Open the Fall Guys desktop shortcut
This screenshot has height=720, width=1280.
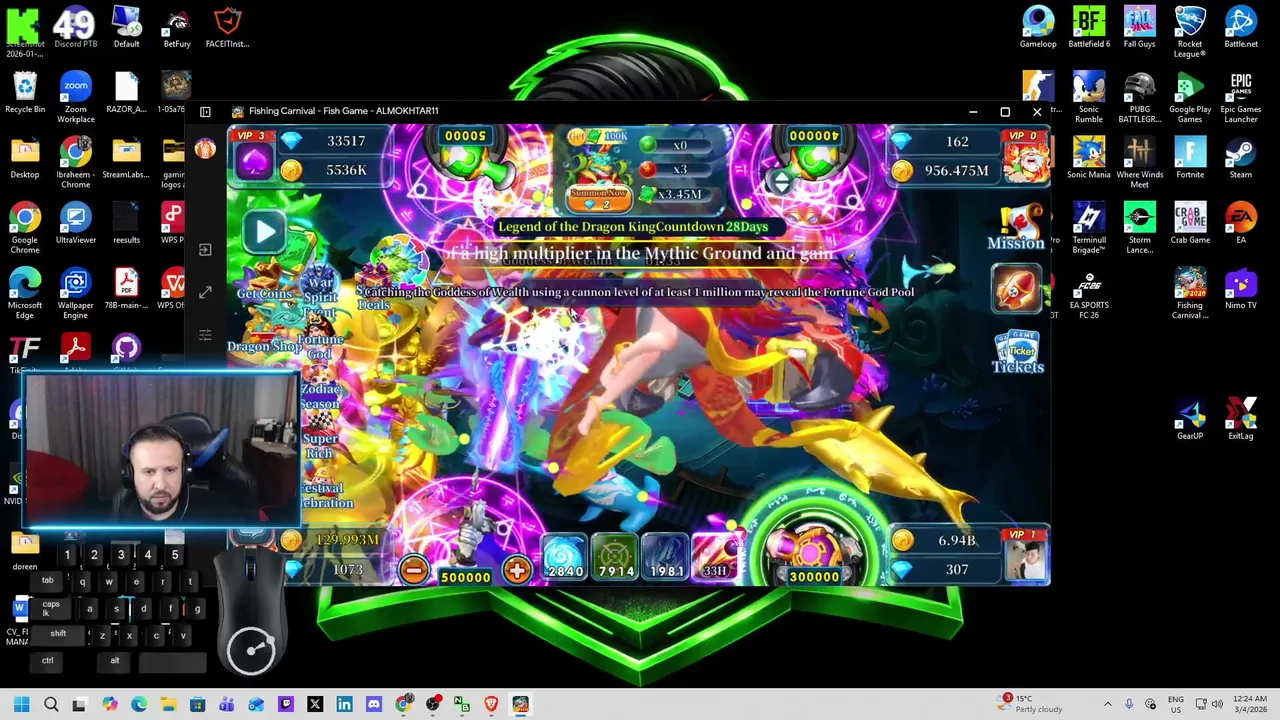[1139, 28]
